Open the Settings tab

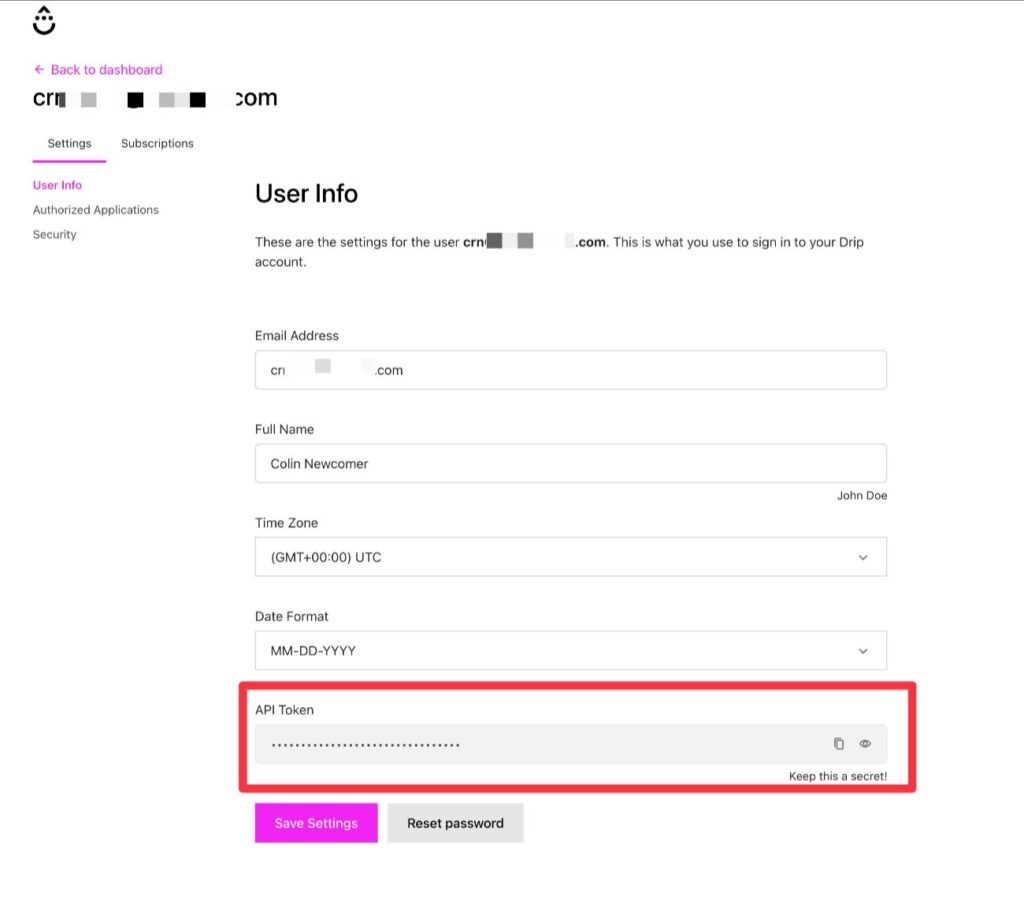(69, 143)
